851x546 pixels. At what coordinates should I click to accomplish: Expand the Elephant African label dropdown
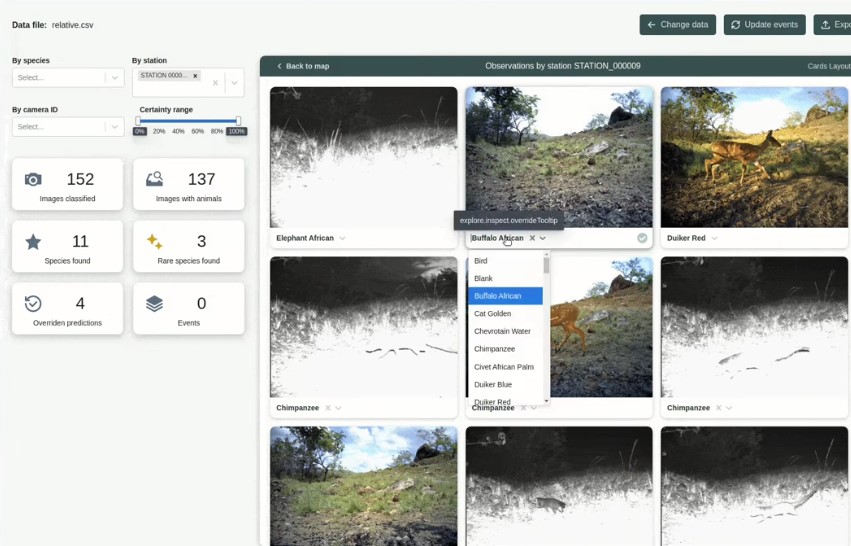(343, 238)
